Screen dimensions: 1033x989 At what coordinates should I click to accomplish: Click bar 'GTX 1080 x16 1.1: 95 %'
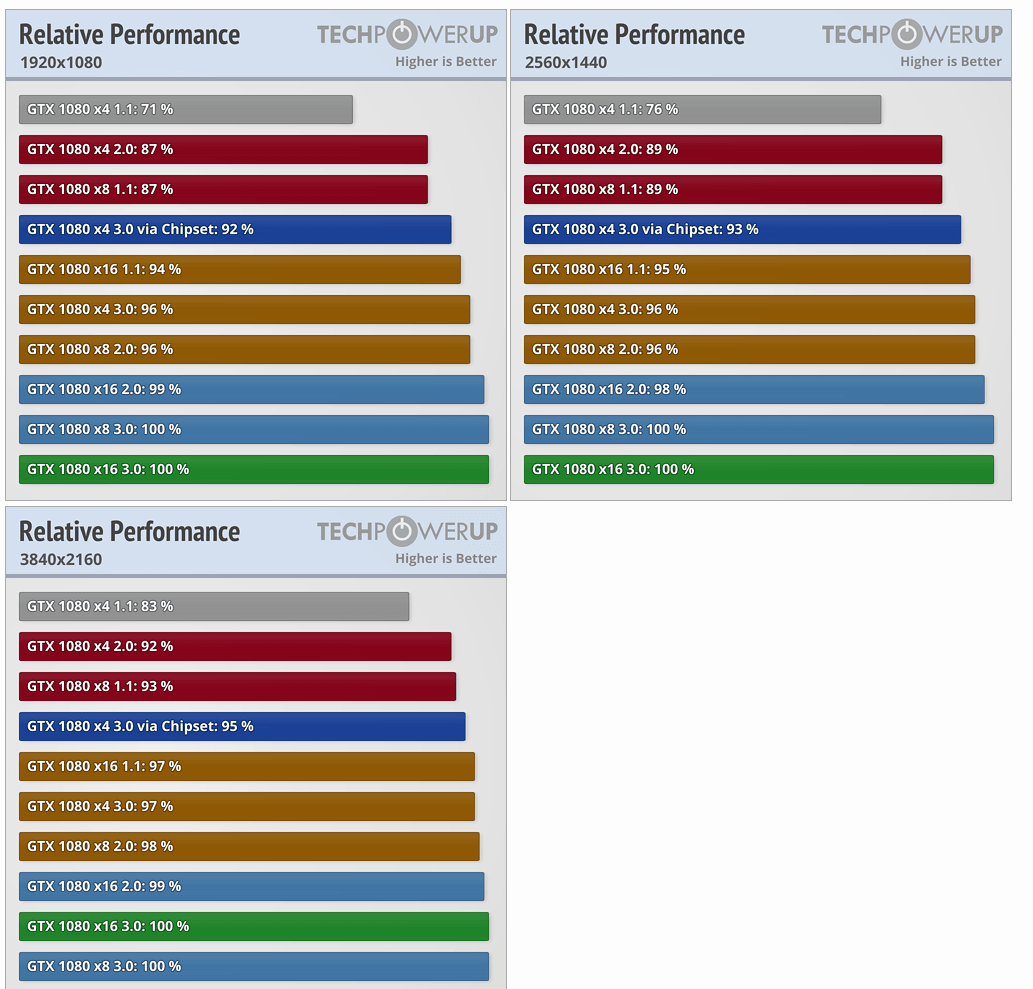coord(747,269)
